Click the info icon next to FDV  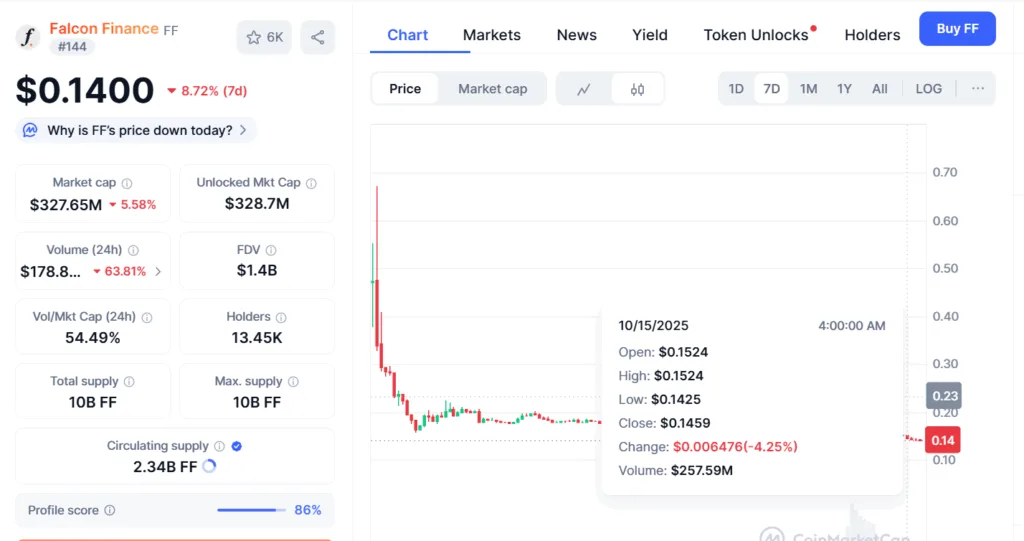pos(271,250)
